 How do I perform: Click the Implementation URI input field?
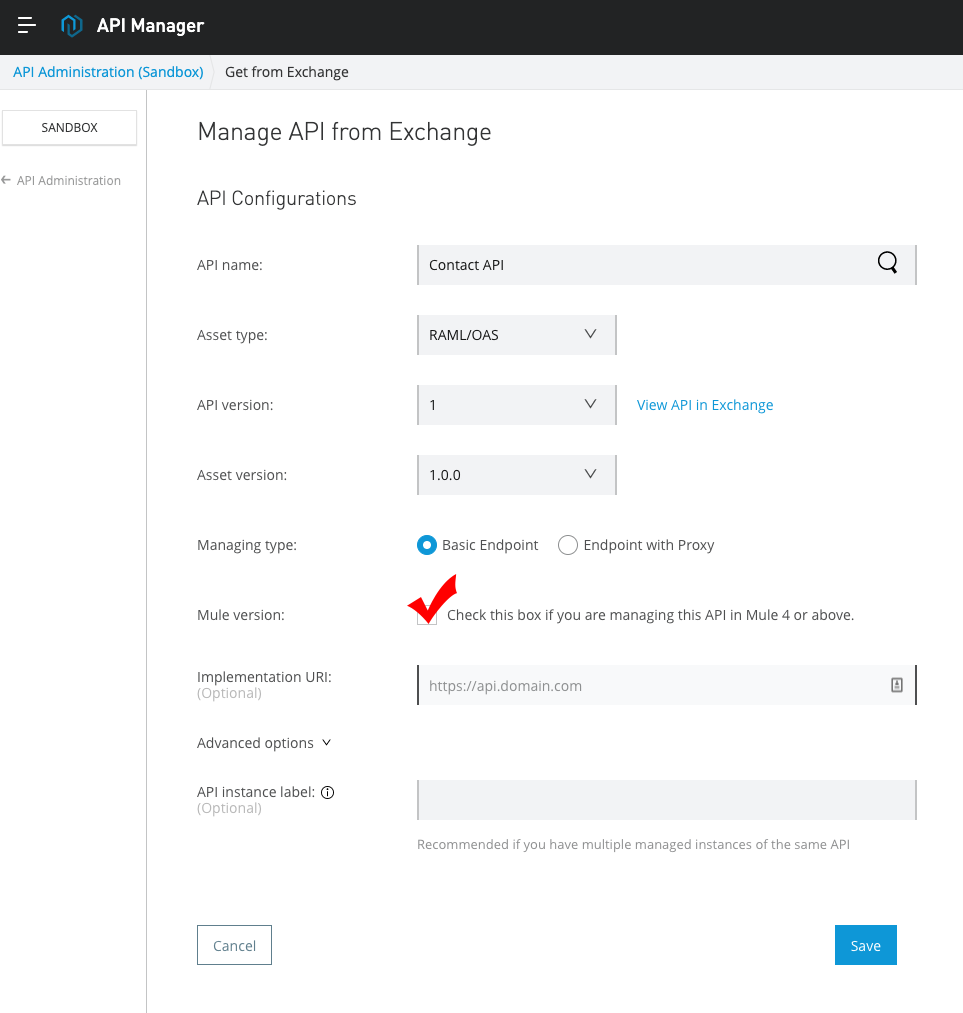click(x=667, y=685)
